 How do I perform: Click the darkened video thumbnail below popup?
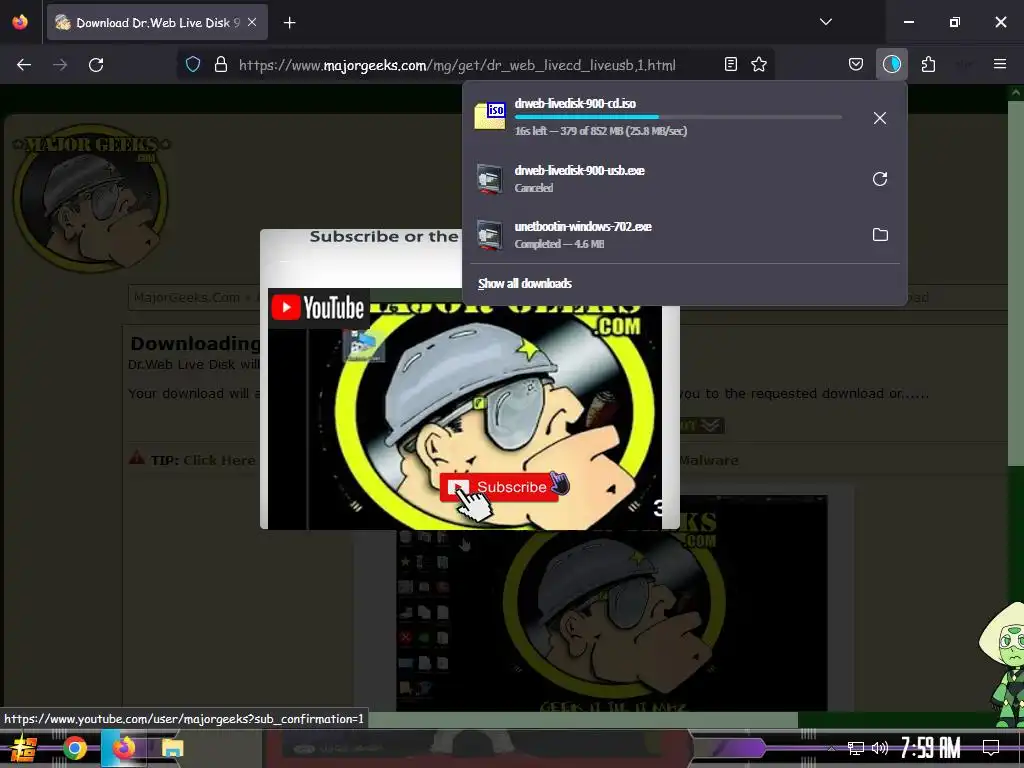(x=612, y=620)
